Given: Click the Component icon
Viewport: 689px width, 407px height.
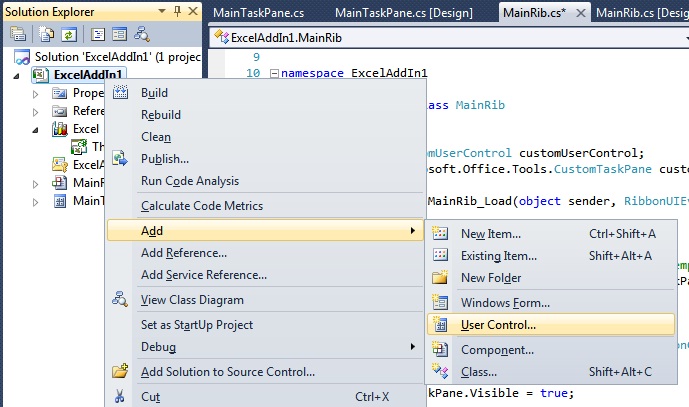Looking at the screenshot, I should point(440,349).
